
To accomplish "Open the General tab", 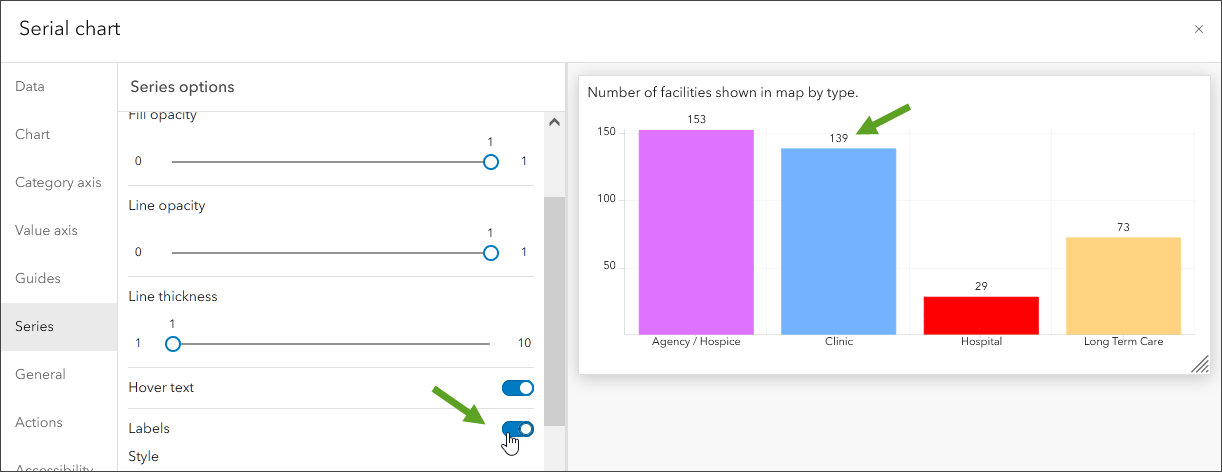I will click(x=40, y=375).
